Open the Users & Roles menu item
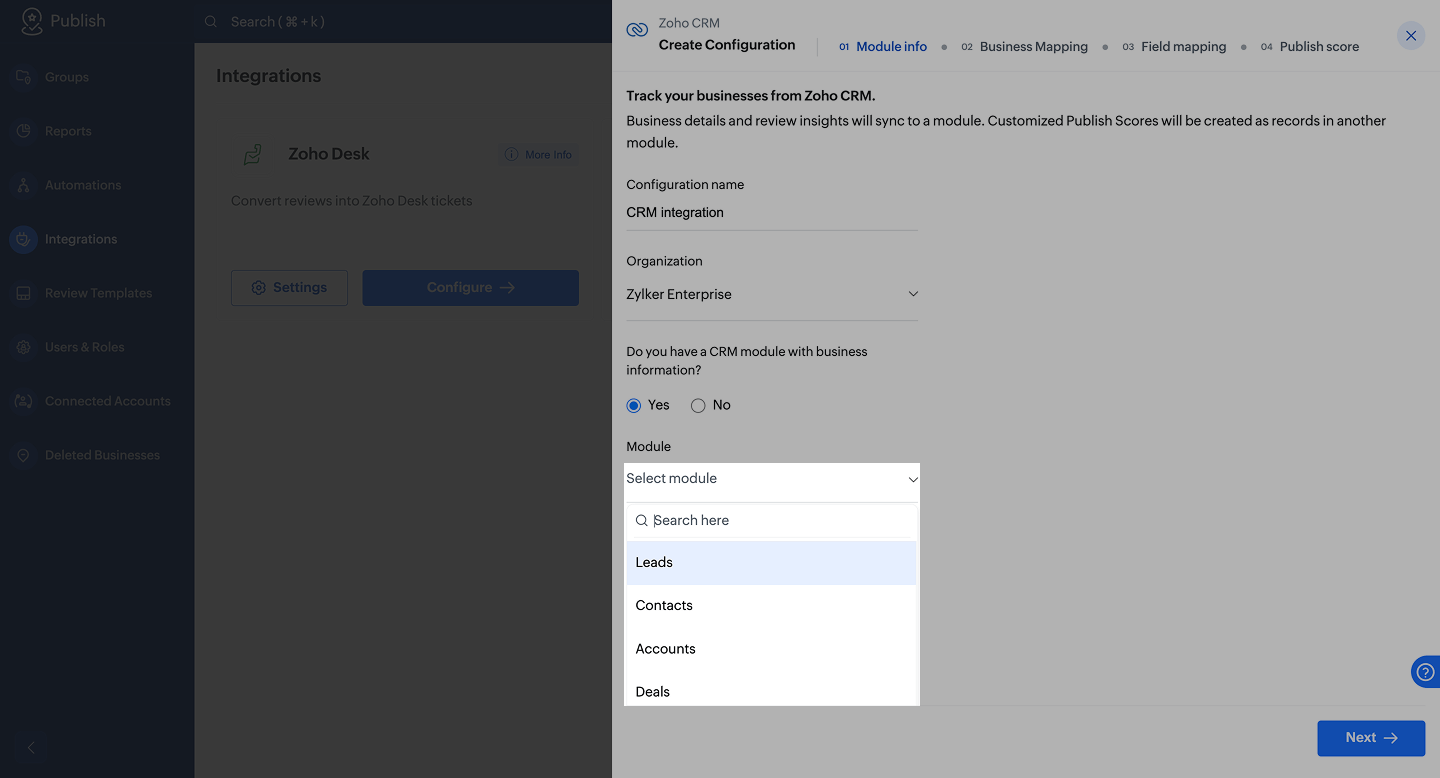Viewport: 1440px width, 778px height. pos(85,347)
